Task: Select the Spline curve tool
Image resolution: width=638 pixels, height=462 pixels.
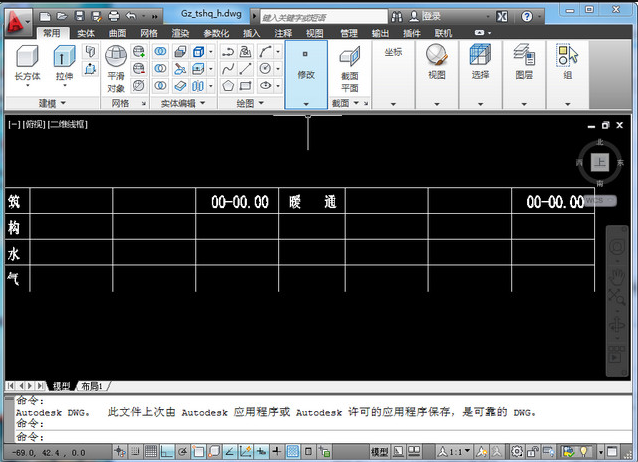Action: pyautogui.click(x=228, y=68)
